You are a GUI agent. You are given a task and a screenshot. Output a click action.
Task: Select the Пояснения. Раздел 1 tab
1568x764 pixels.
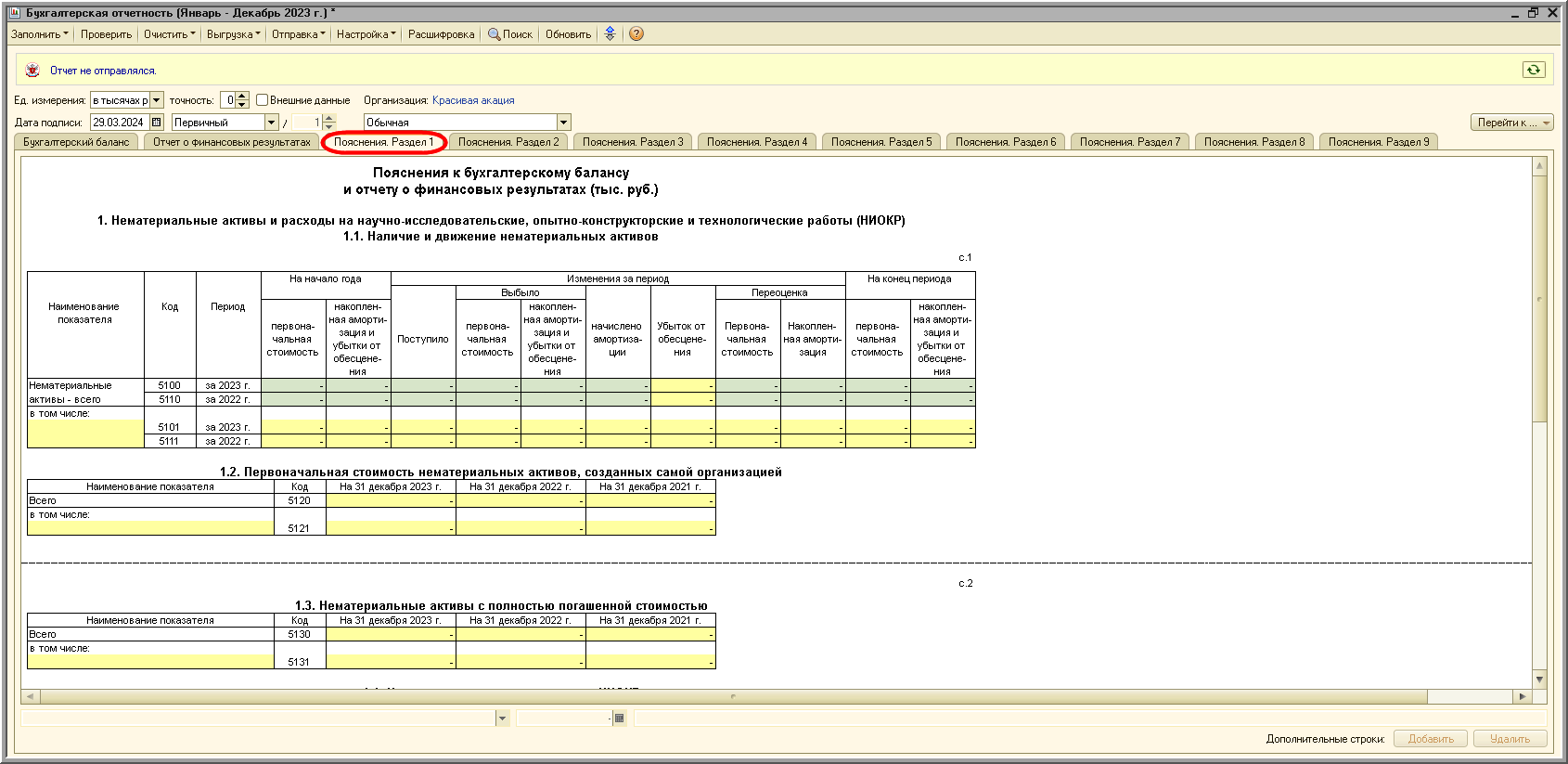click(x=384, y=142)
